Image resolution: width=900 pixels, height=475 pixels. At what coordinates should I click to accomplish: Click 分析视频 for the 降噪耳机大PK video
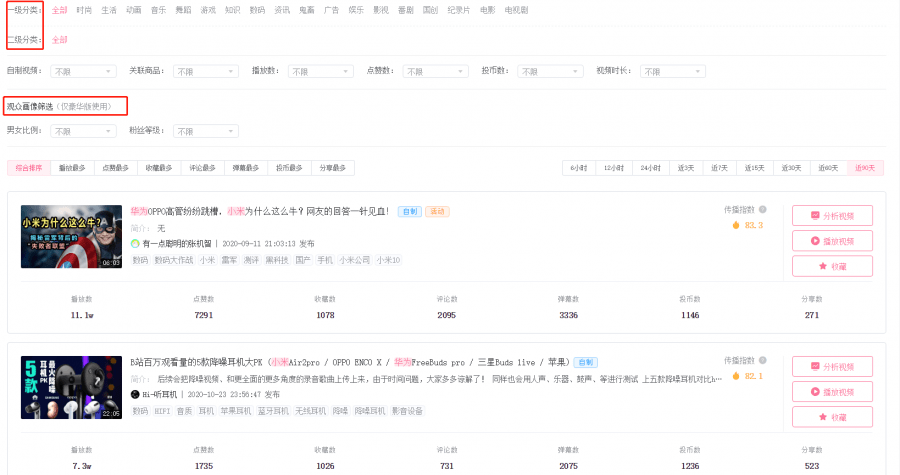[x=832, y=367]
